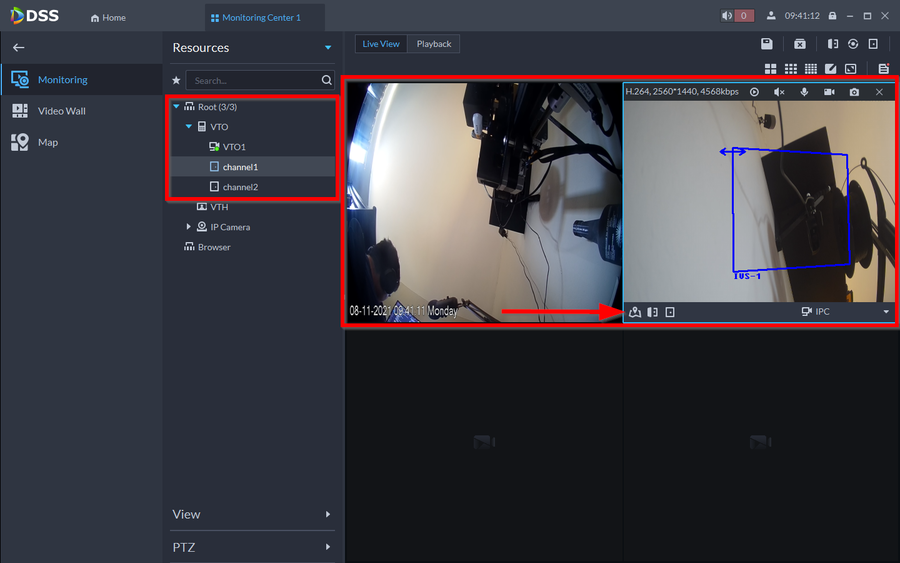Click the map location icon under video
The image size is (900, 563).
pos(635,312)
